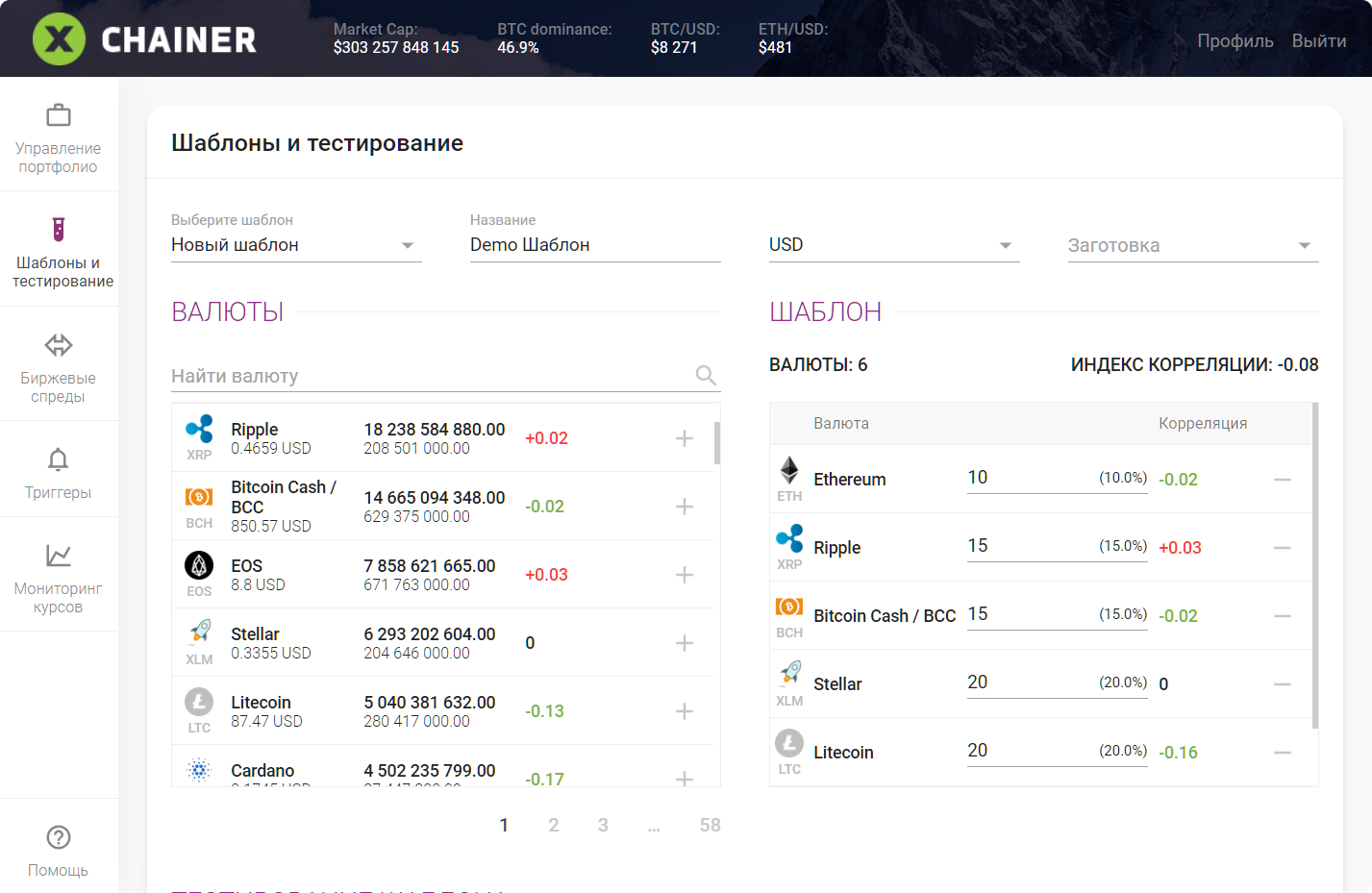Screen dimensions: 1372x893
Task: Go to page 2 of currencies
Action: pos(554,825)
